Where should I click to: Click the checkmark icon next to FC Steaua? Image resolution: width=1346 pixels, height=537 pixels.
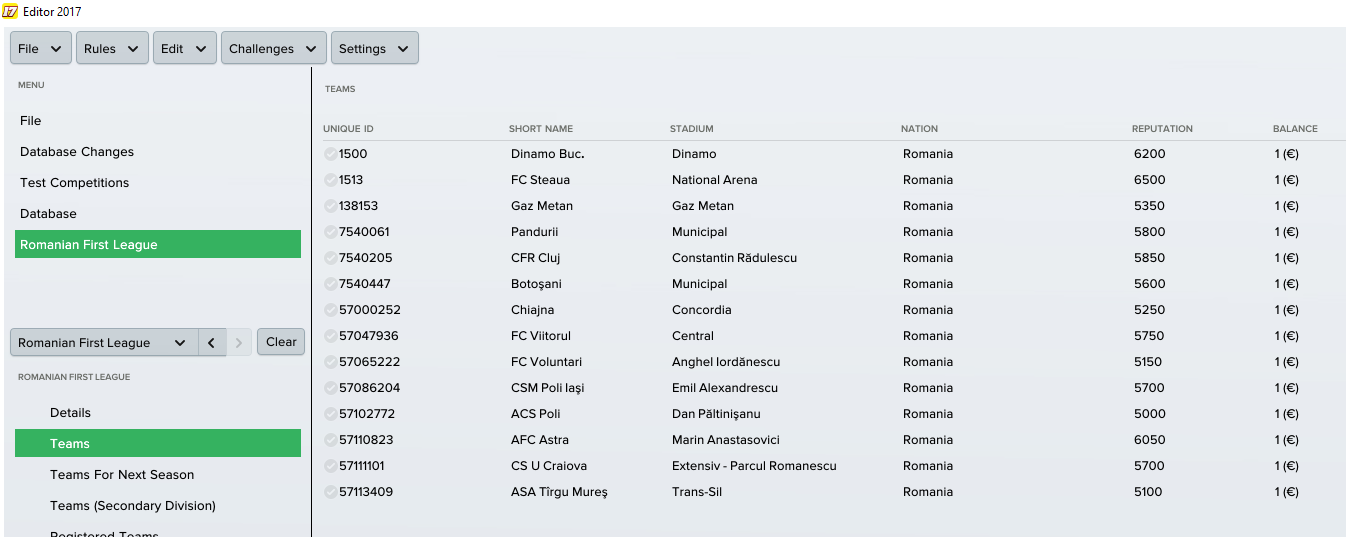331,180
